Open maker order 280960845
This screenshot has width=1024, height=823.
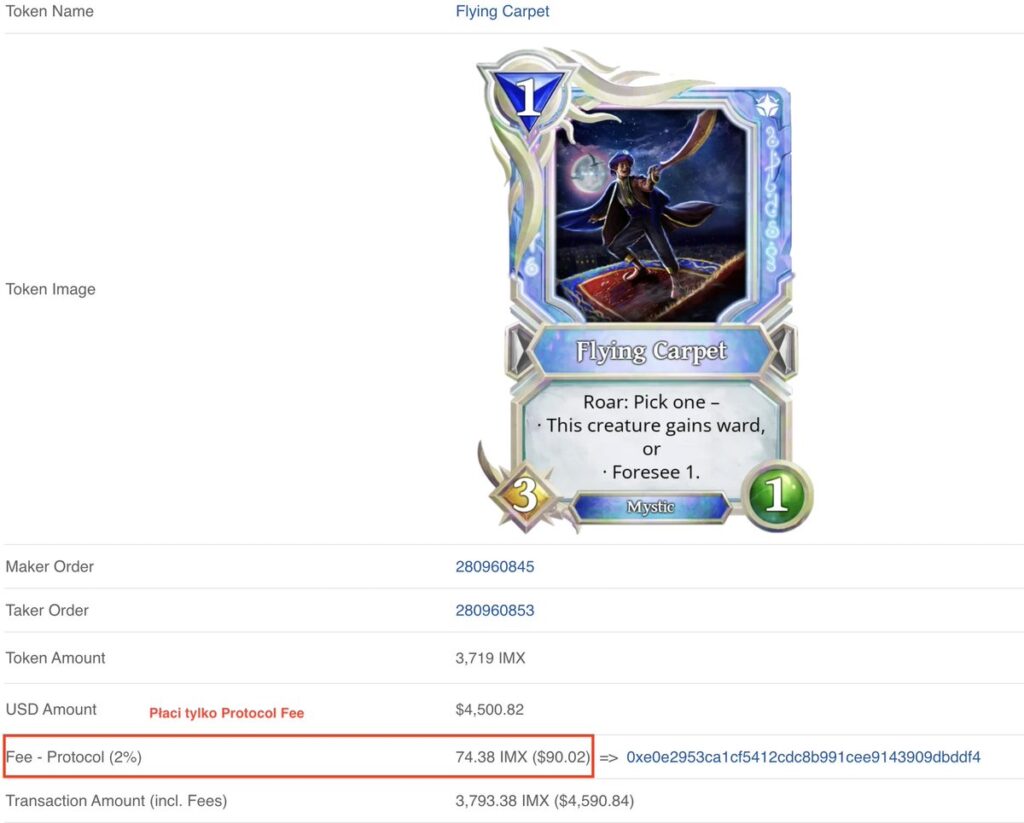pyautogui.click(x=494, y=566)
